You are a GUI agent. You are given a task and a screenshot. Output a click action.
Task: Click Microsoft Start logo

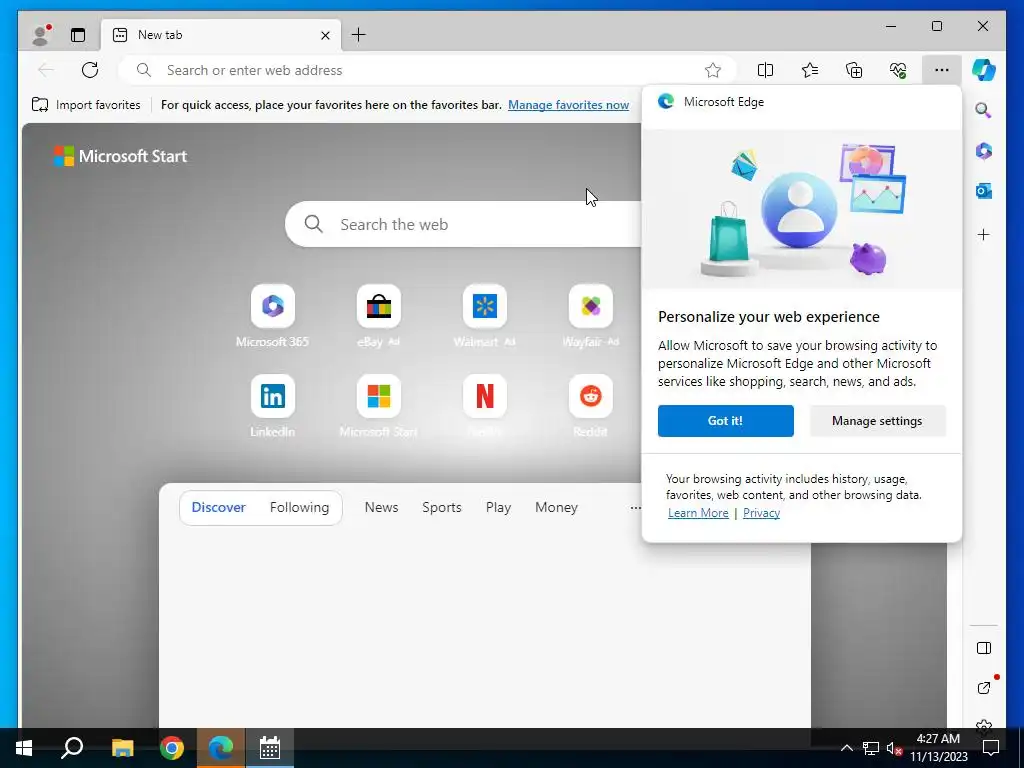click(120, 156)
